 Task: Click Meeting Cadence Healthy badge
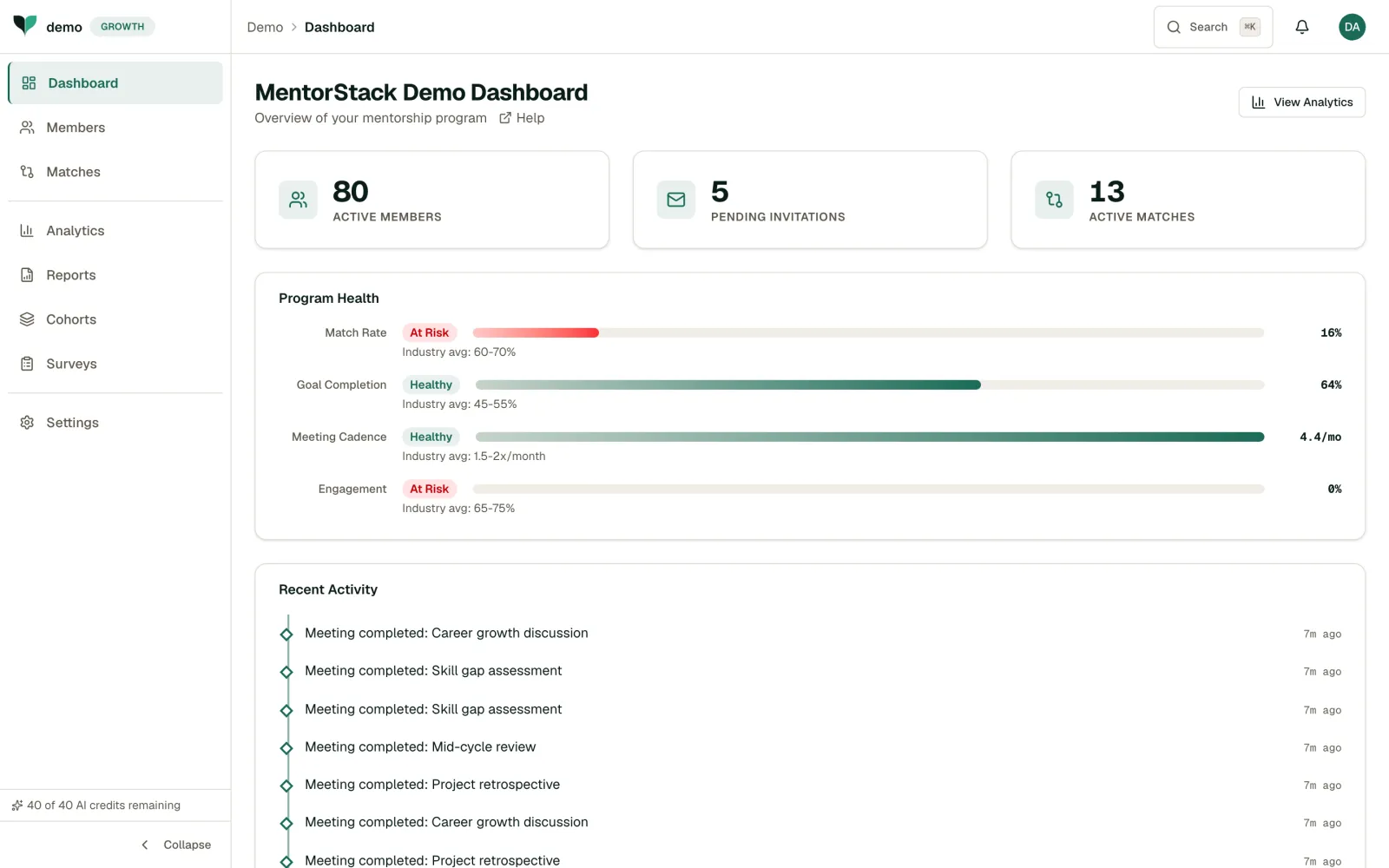coord(431,437)
